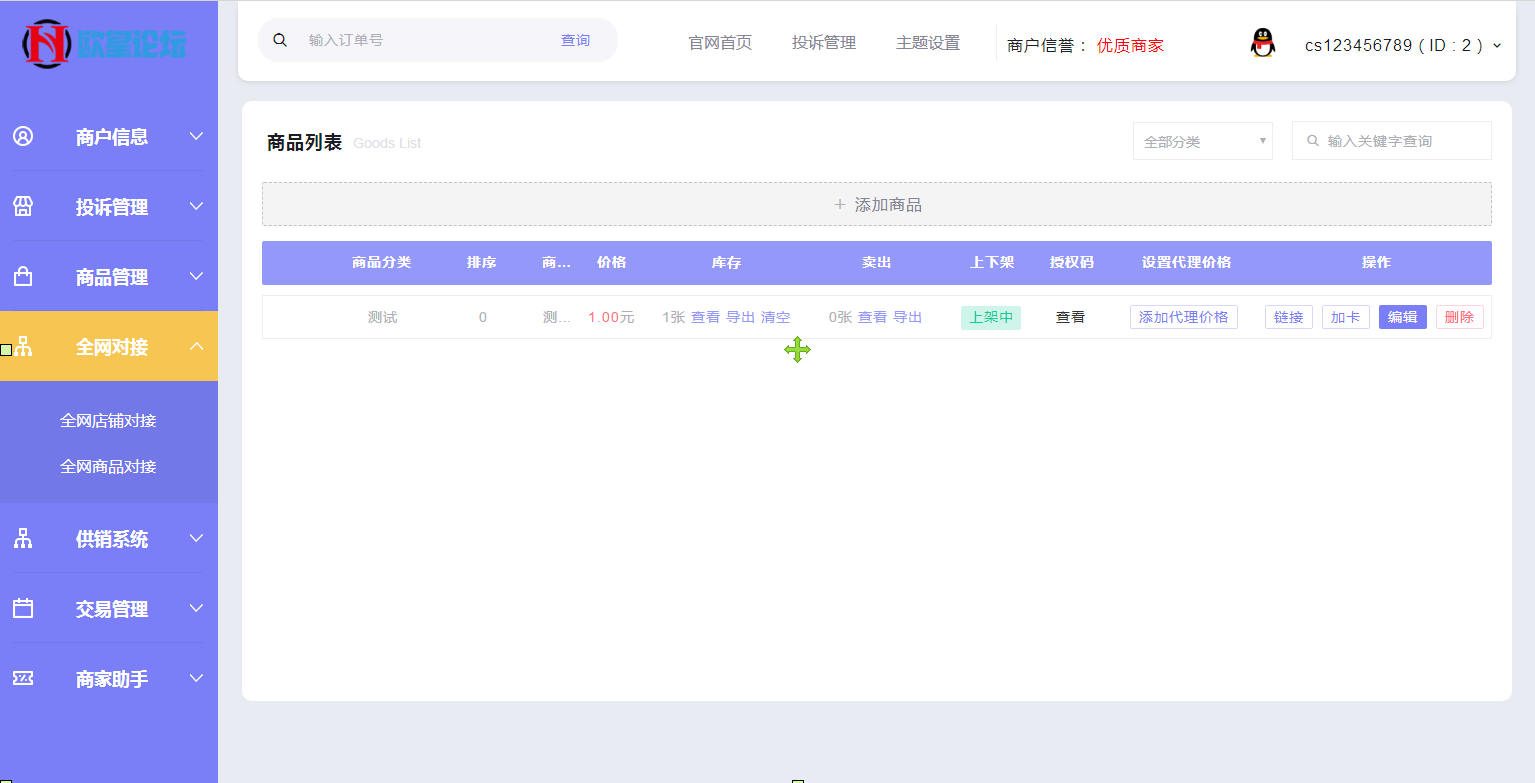Viewport: 1535px width, 783px height.
Task: Click the 编辑 button for the 测试 product
Action: [x=1402, y=316]
